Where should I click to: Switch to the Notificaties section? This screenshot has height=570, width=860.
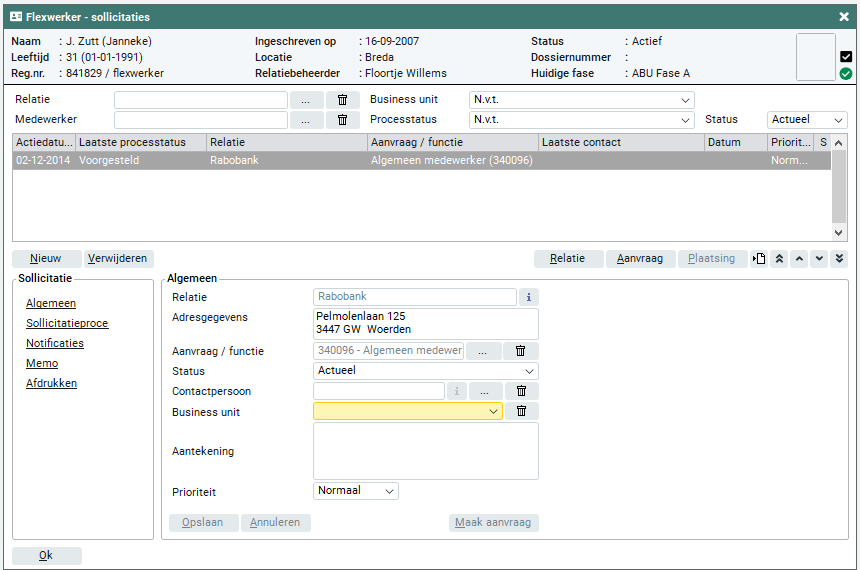pyautogui.click(x=55, y=343)
